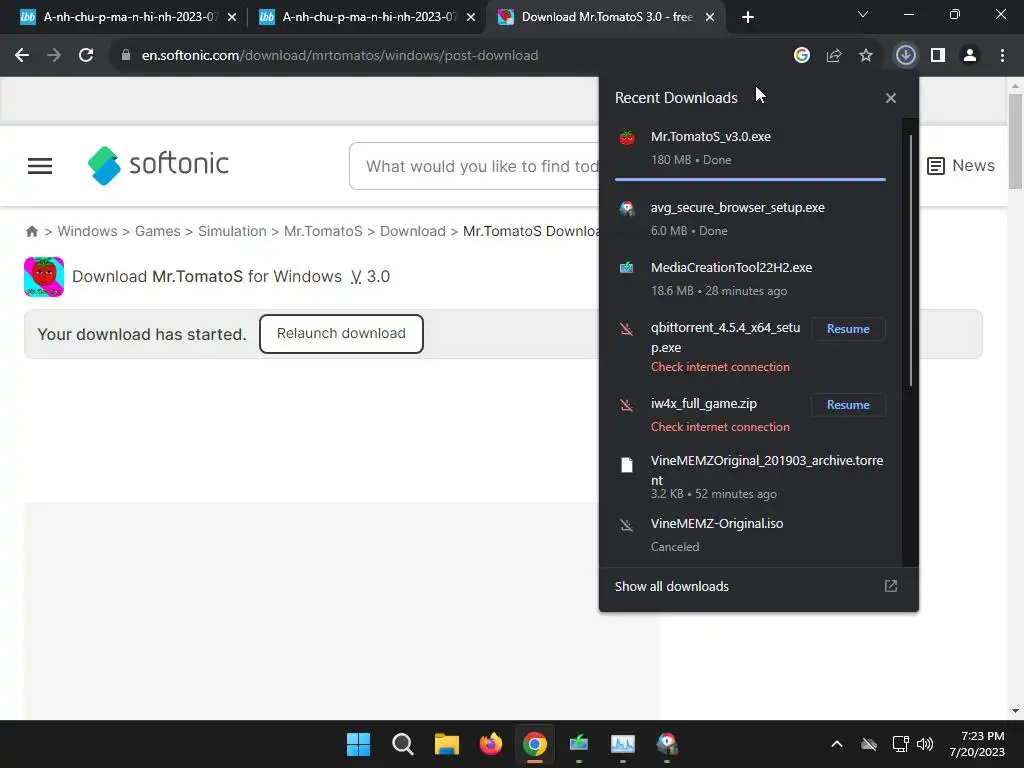The height and width of the screenshot is (768, 1024).
Task: Click the page vertical scrollbar thumb
Action: (x=1015, y=141)
